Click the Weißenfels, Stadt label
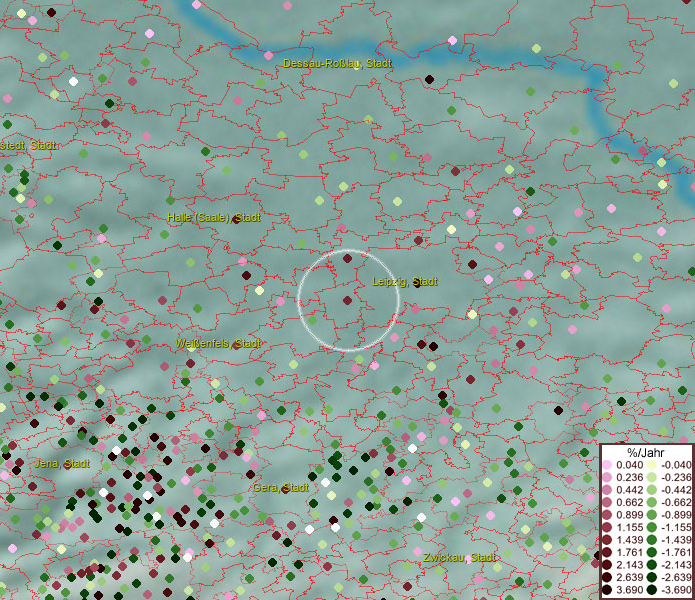This screenshot has width=695, height=600. (x=218, y=343)
